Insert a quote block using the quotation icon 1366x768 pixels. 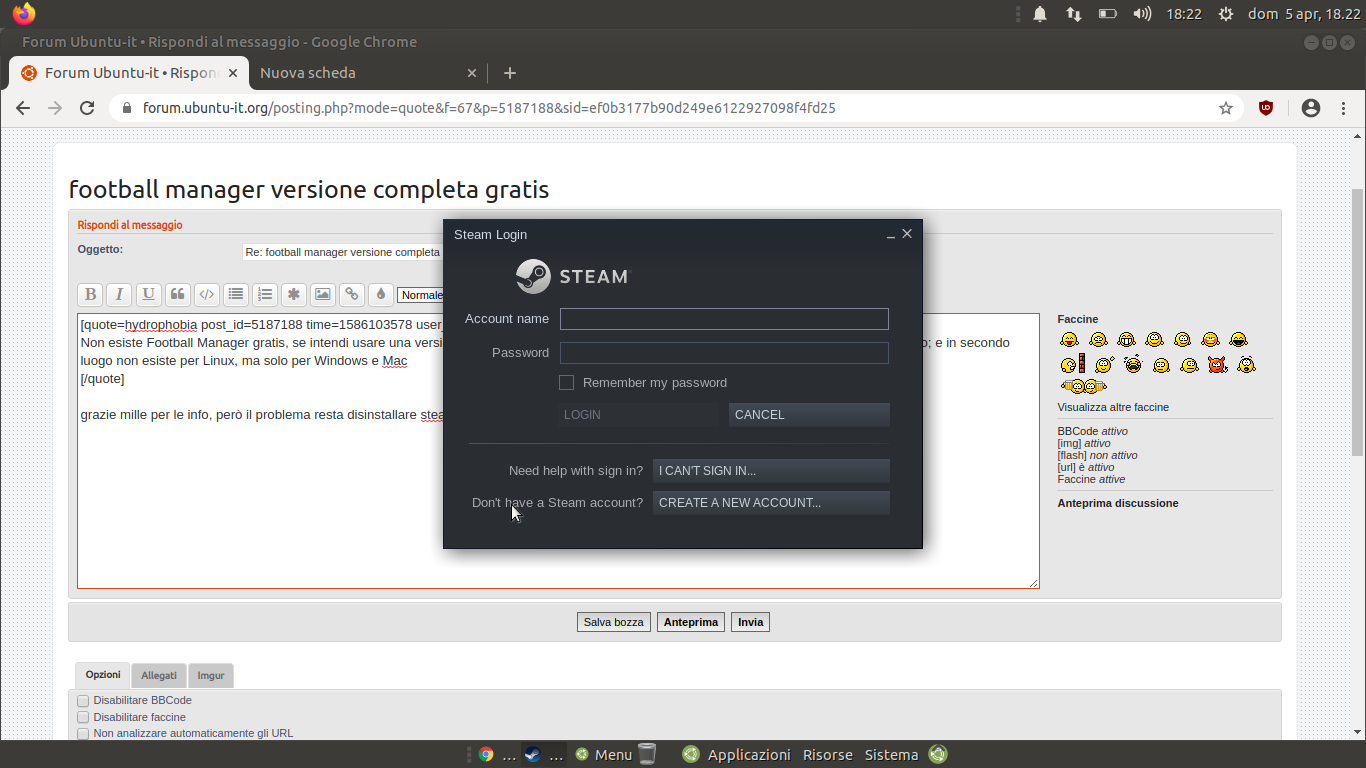[177, 294]
